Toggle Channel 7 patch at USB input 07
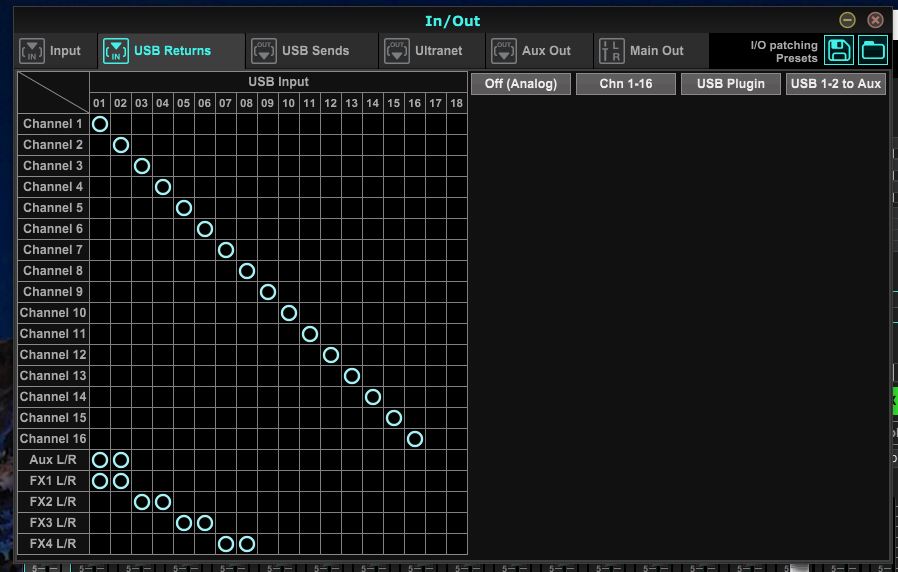This screenshot has width=898, height=572. (x=226, y=250)
